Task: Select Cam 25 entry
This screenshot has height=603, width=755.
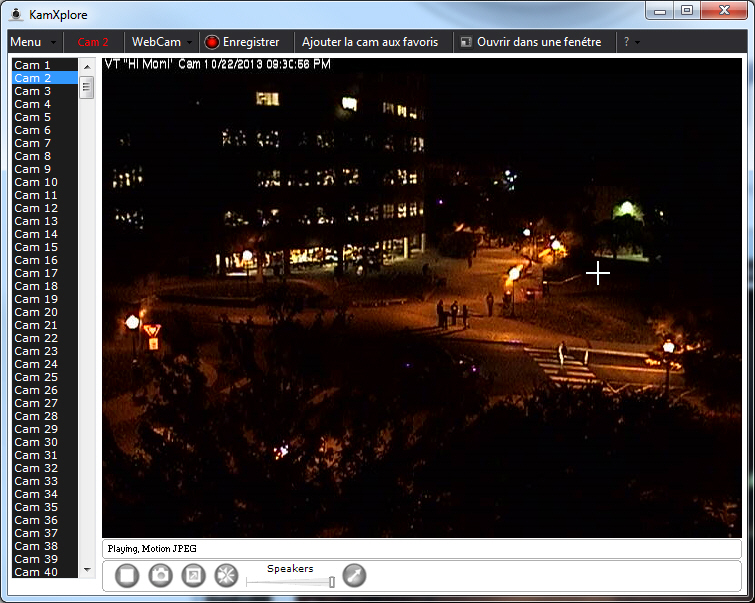Action: click(x=45, y=377)
